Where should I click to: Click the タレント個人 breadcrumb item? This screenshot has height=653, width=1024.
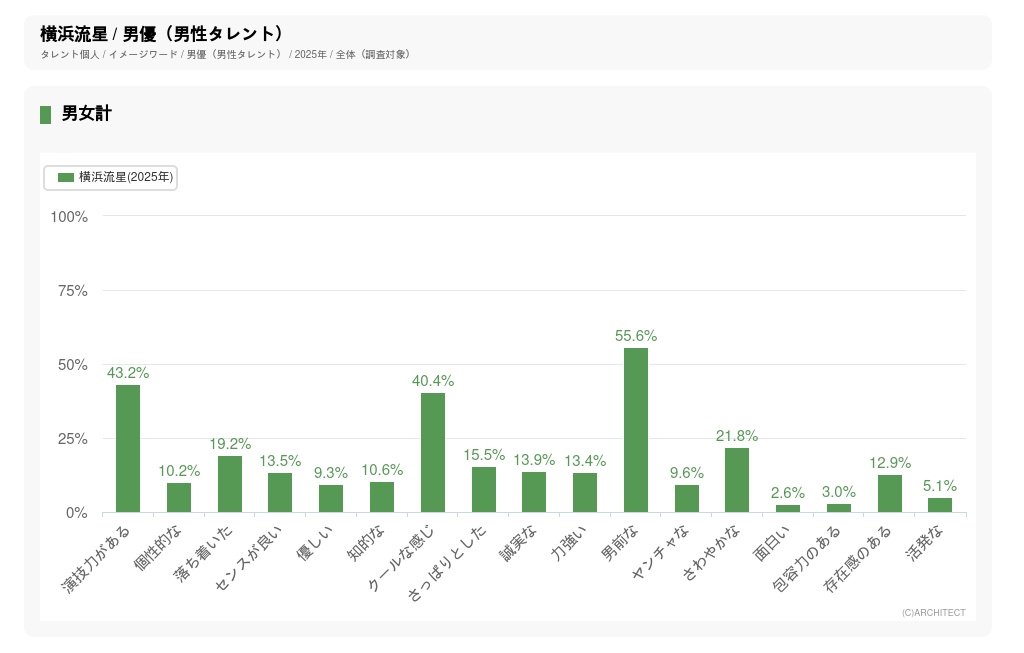coord(69,54)
